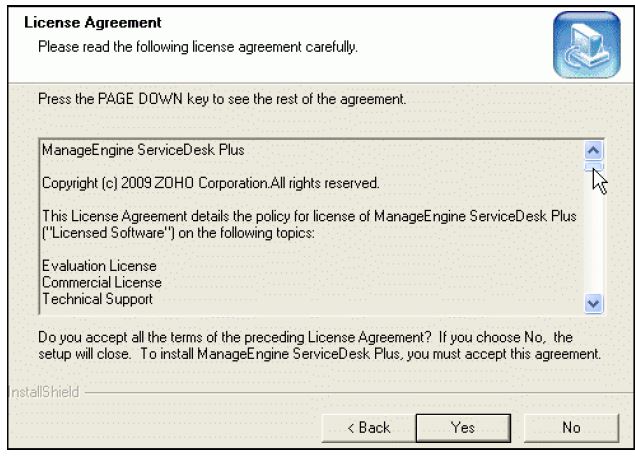Select the Technical Support topic line
635x456 pixels.
[97, 299]
